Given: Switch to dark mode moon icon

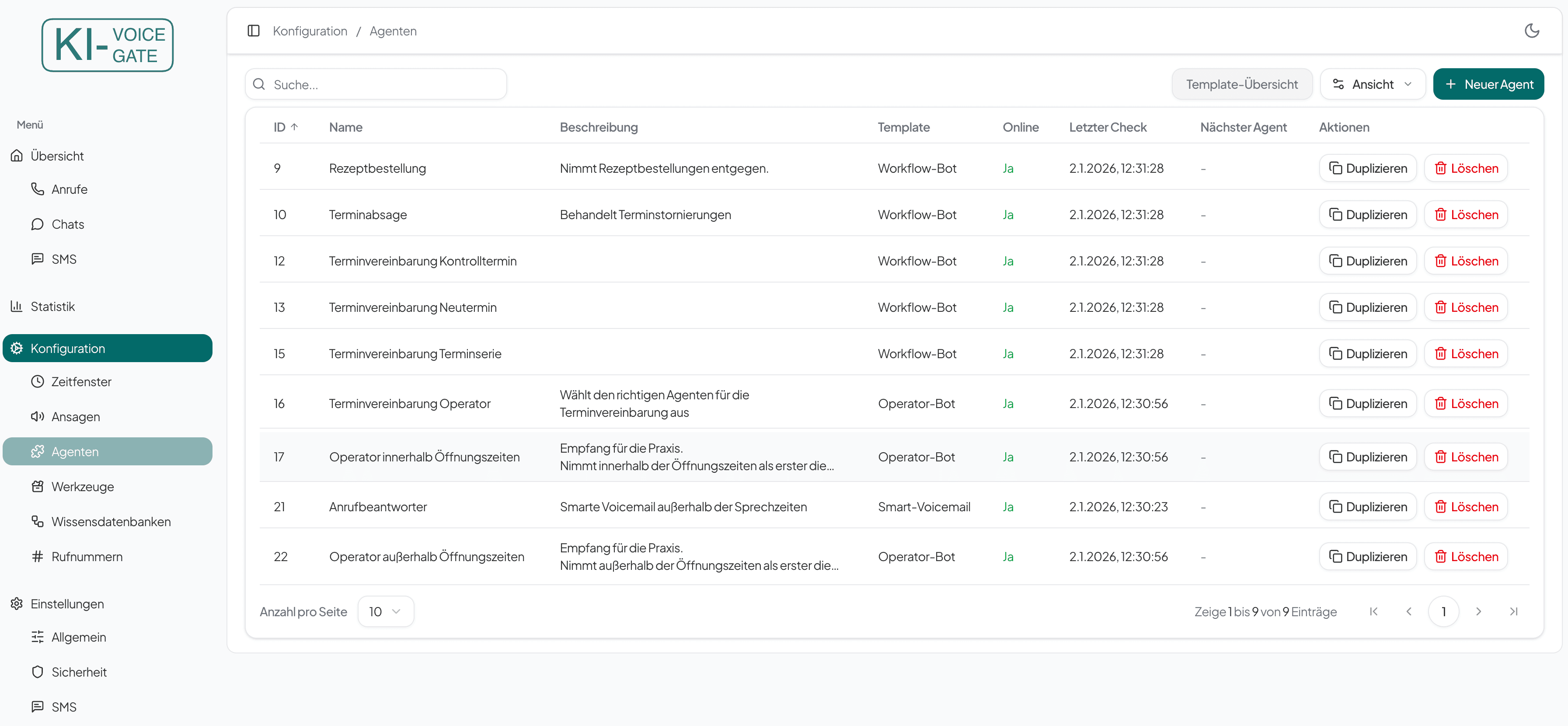Looking at the screenshot, I should (x=1531, y=31).
